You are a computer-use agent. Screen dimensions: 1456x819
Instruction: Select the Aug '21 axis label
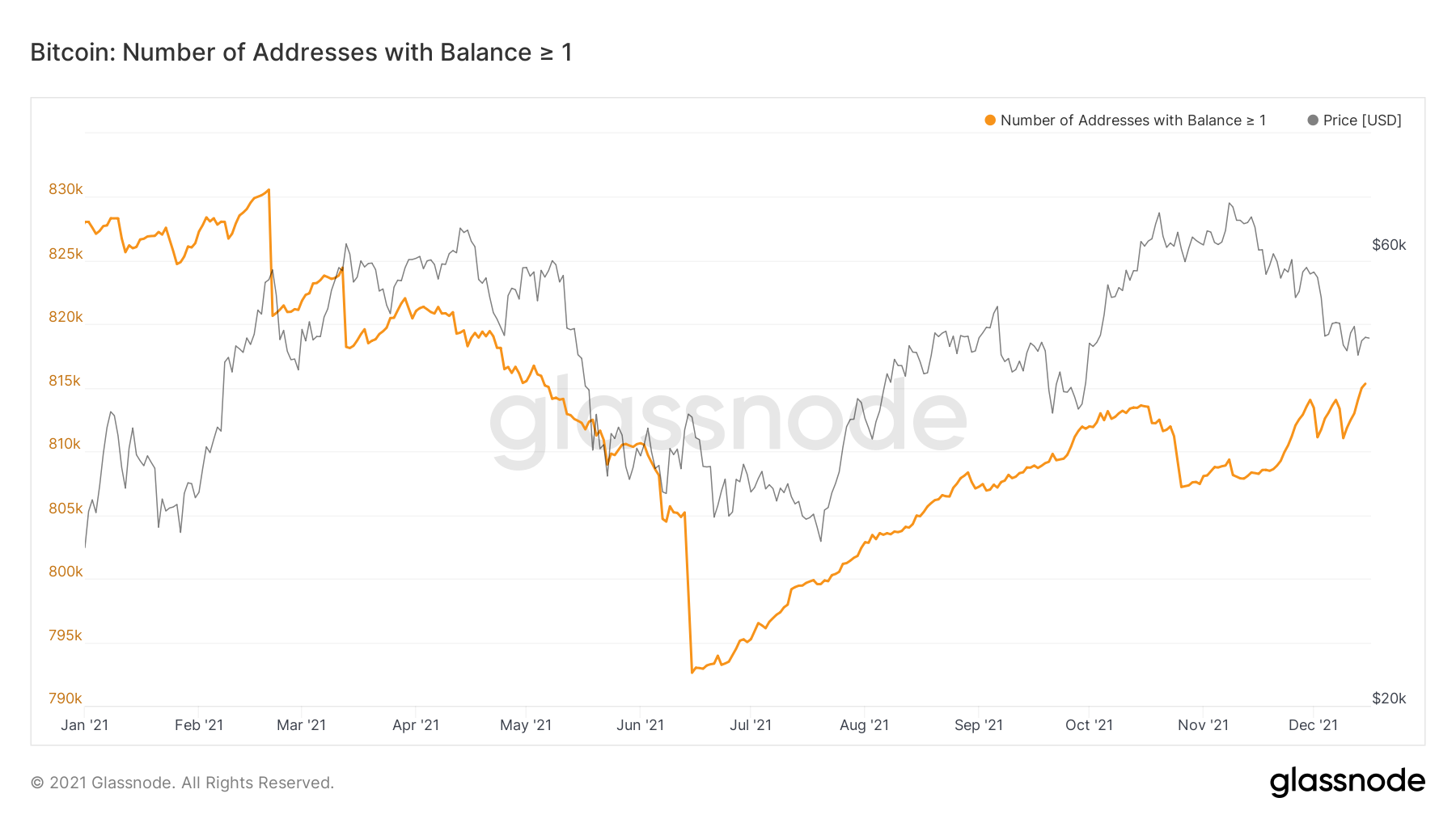pos(865,725)
